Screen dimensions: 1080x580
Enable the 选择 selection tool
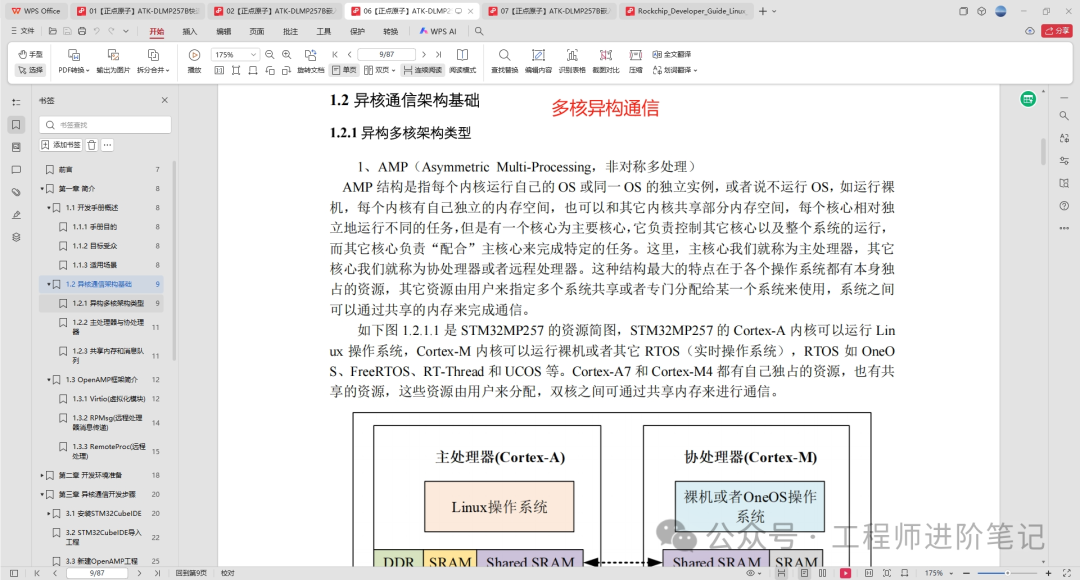pos(30,70)
